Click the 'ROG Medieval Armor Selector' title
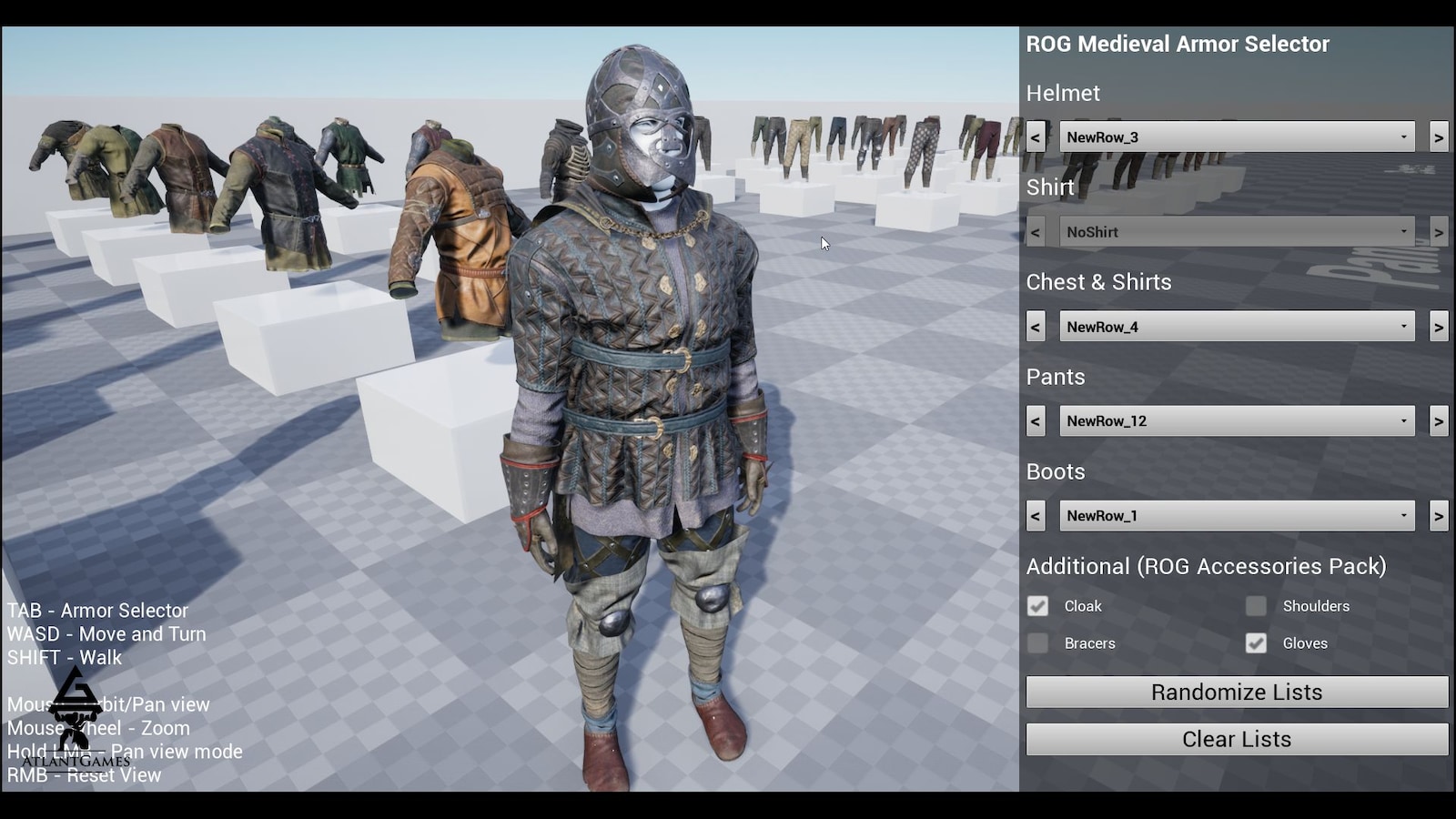 1178,44
